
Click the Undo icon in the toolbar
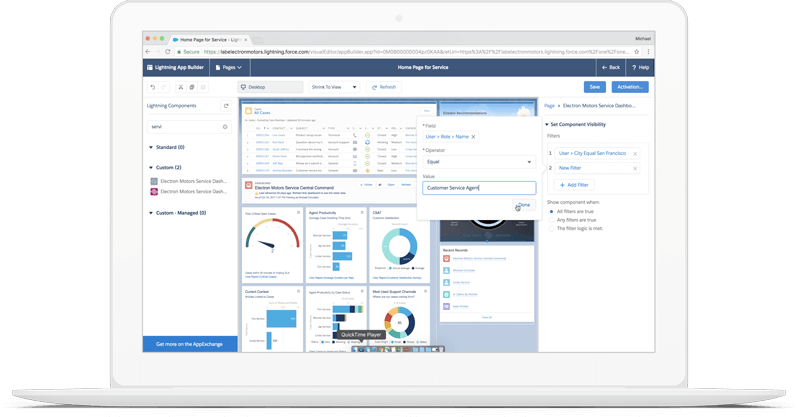coord(153,87)
